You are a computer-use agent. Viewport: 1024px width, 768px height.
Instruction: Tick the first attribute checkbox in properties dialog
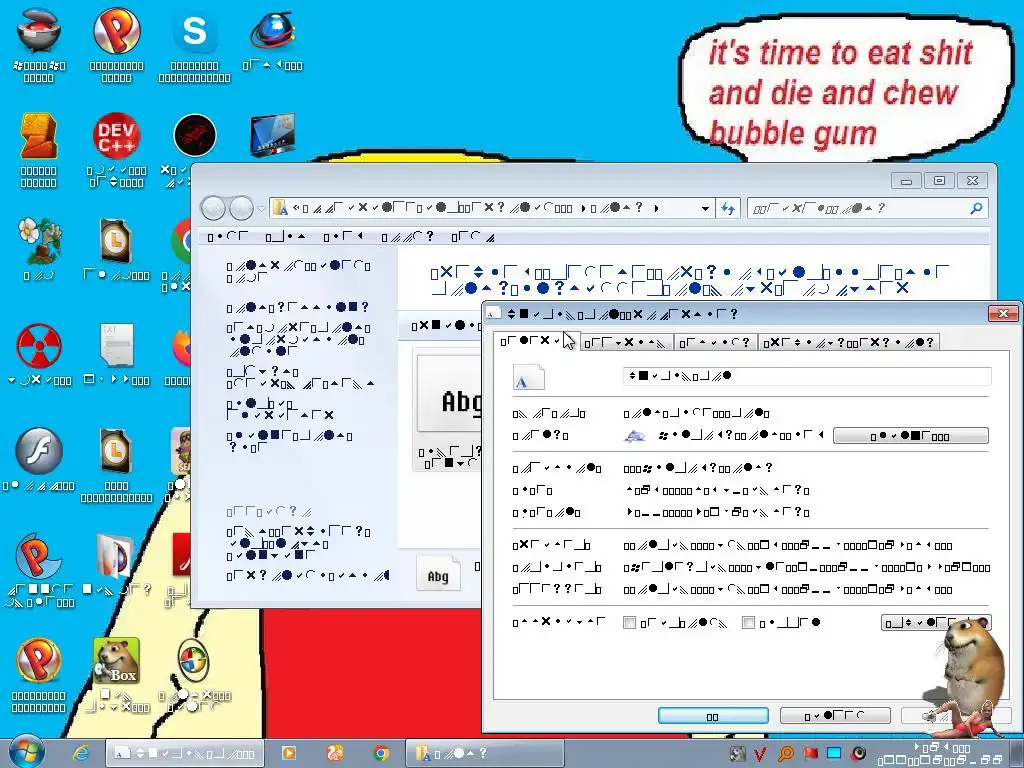tap(629, 622)
